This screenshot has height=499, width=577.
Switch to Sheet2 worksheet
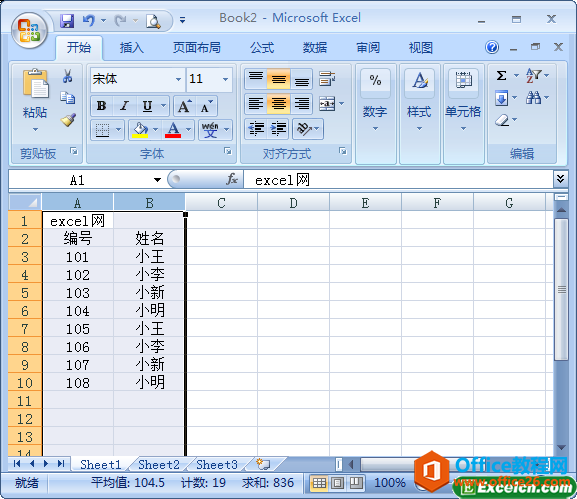[159, 464]
